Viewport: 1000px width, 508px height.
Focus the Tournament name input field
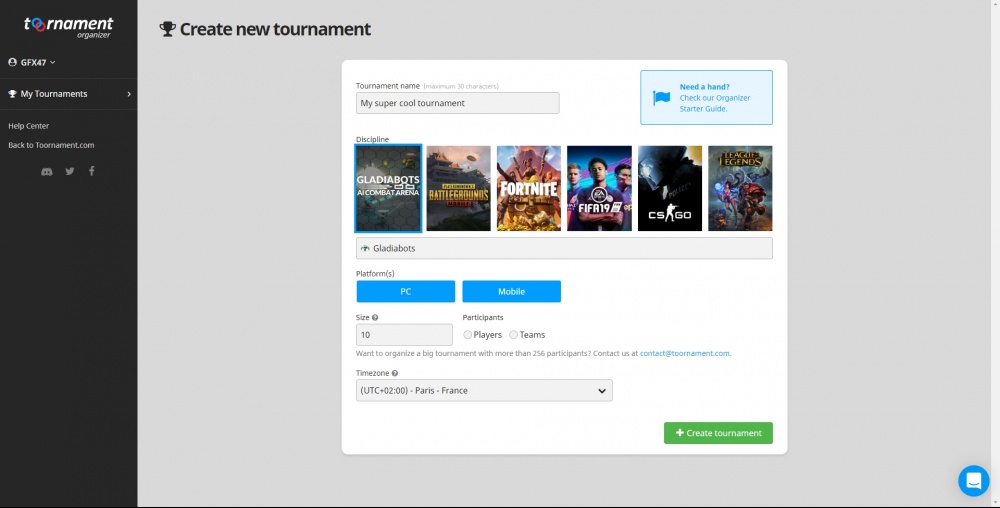tap(457, 103)
